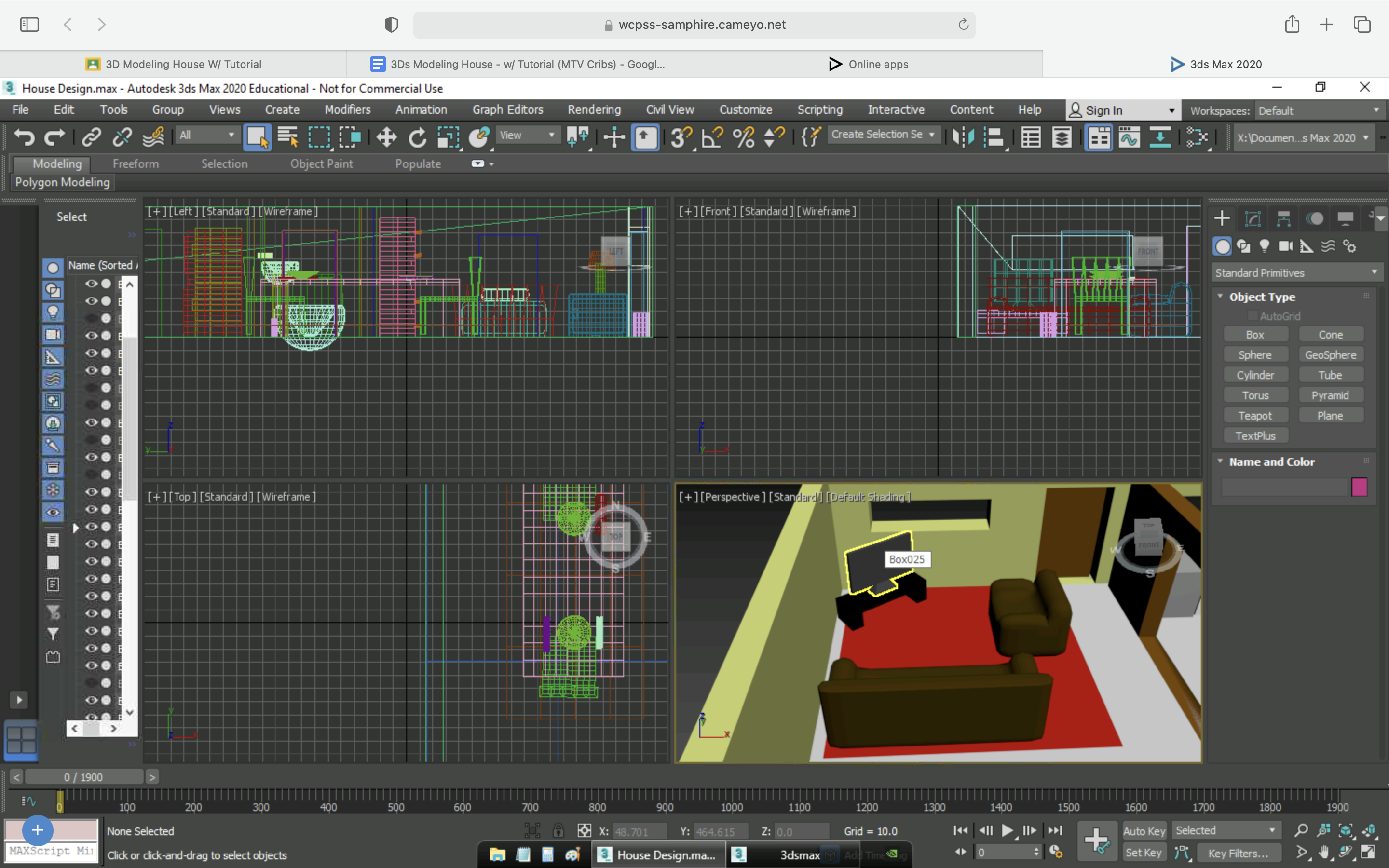Toggle Spinner Snap icon
The height and width of the screenshot is (868, 1389).
774,137
